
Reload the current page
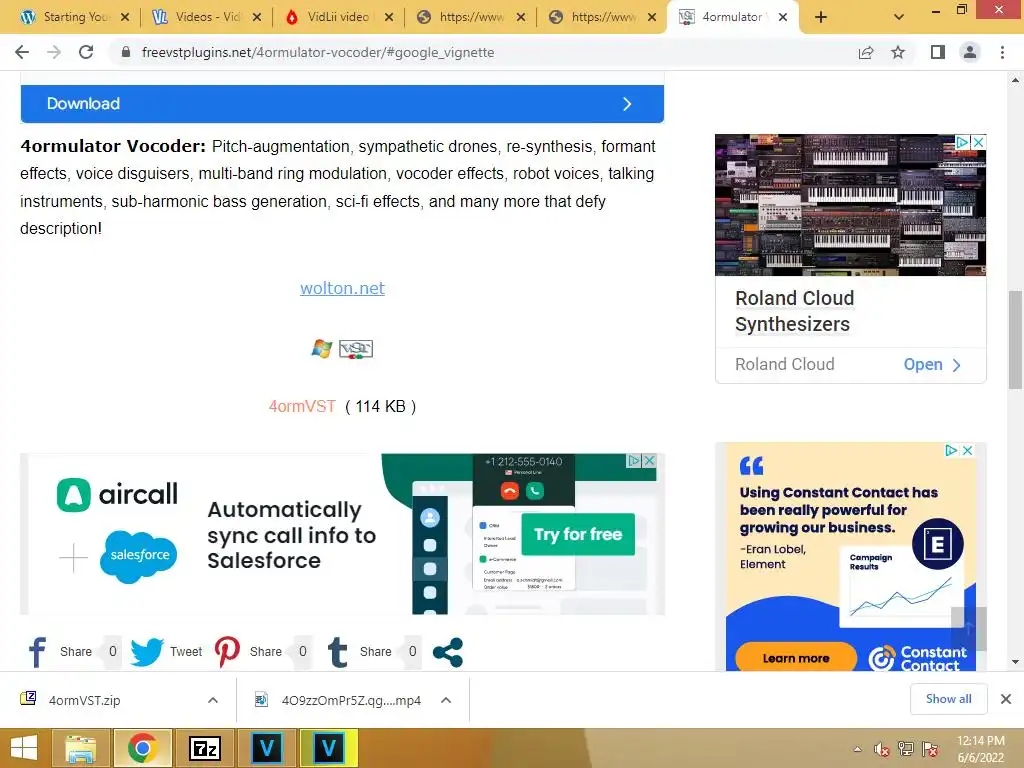click(x=86, y=52)
